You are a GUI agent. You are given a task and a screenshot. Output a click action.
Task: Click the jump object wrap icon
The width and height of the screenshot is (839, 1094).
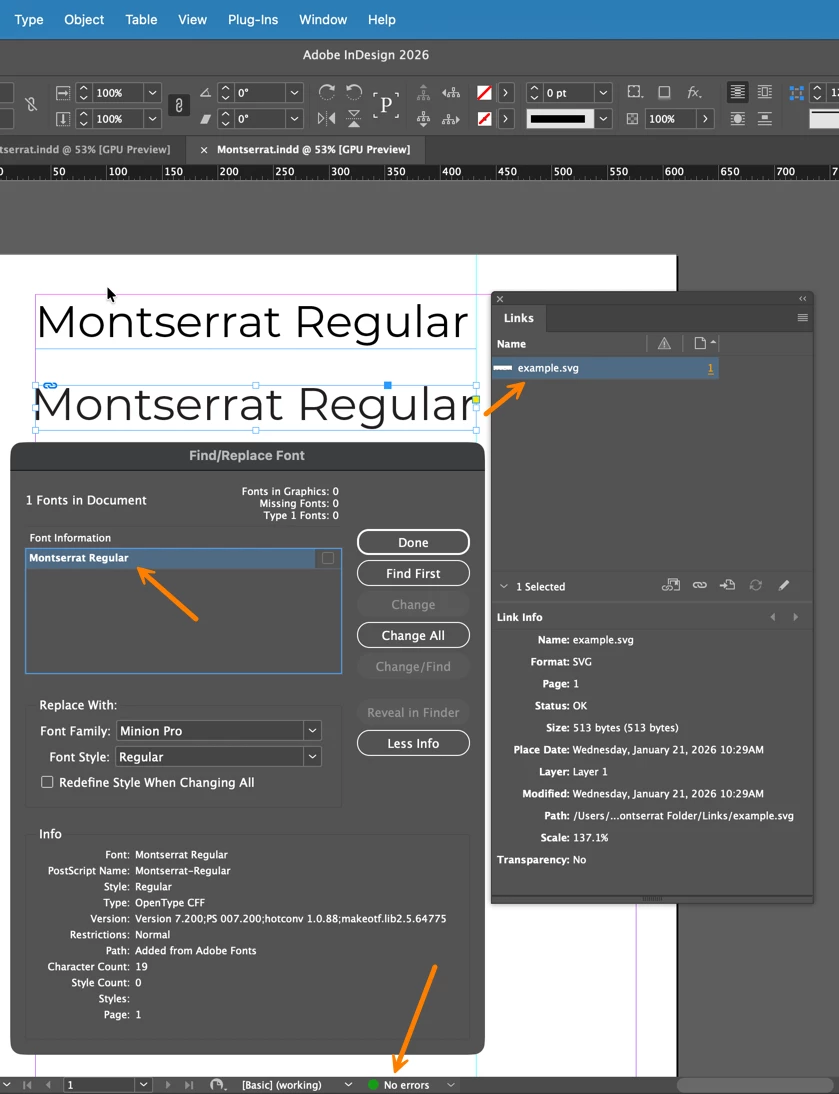tap(765, 119)
